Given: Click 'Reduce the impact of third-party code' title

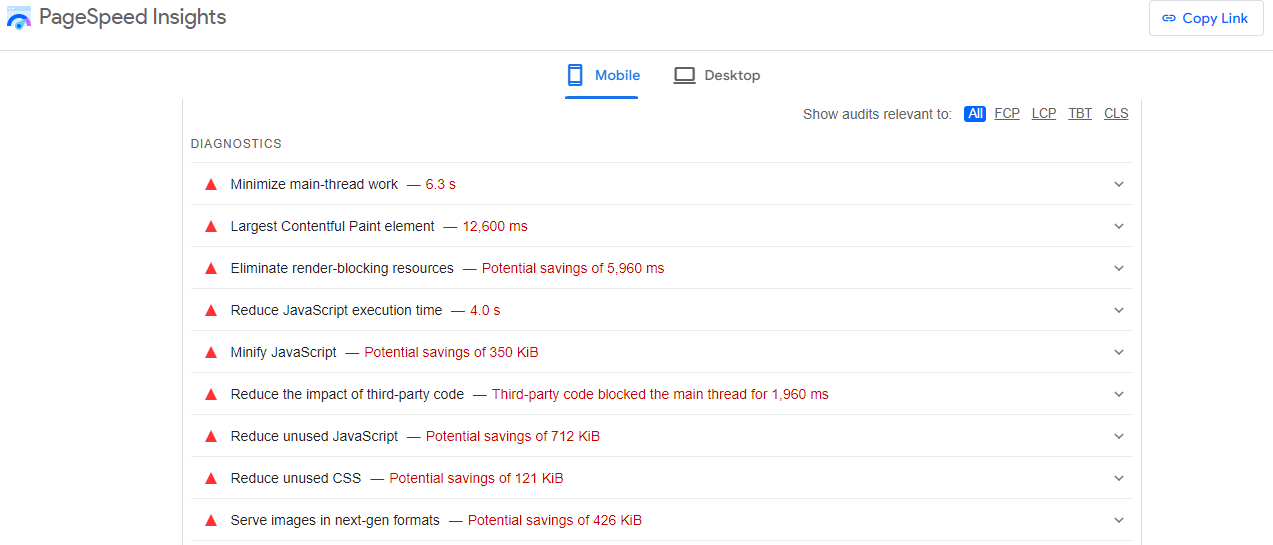Looking at the screenshot, I should (x=347, y=394).
